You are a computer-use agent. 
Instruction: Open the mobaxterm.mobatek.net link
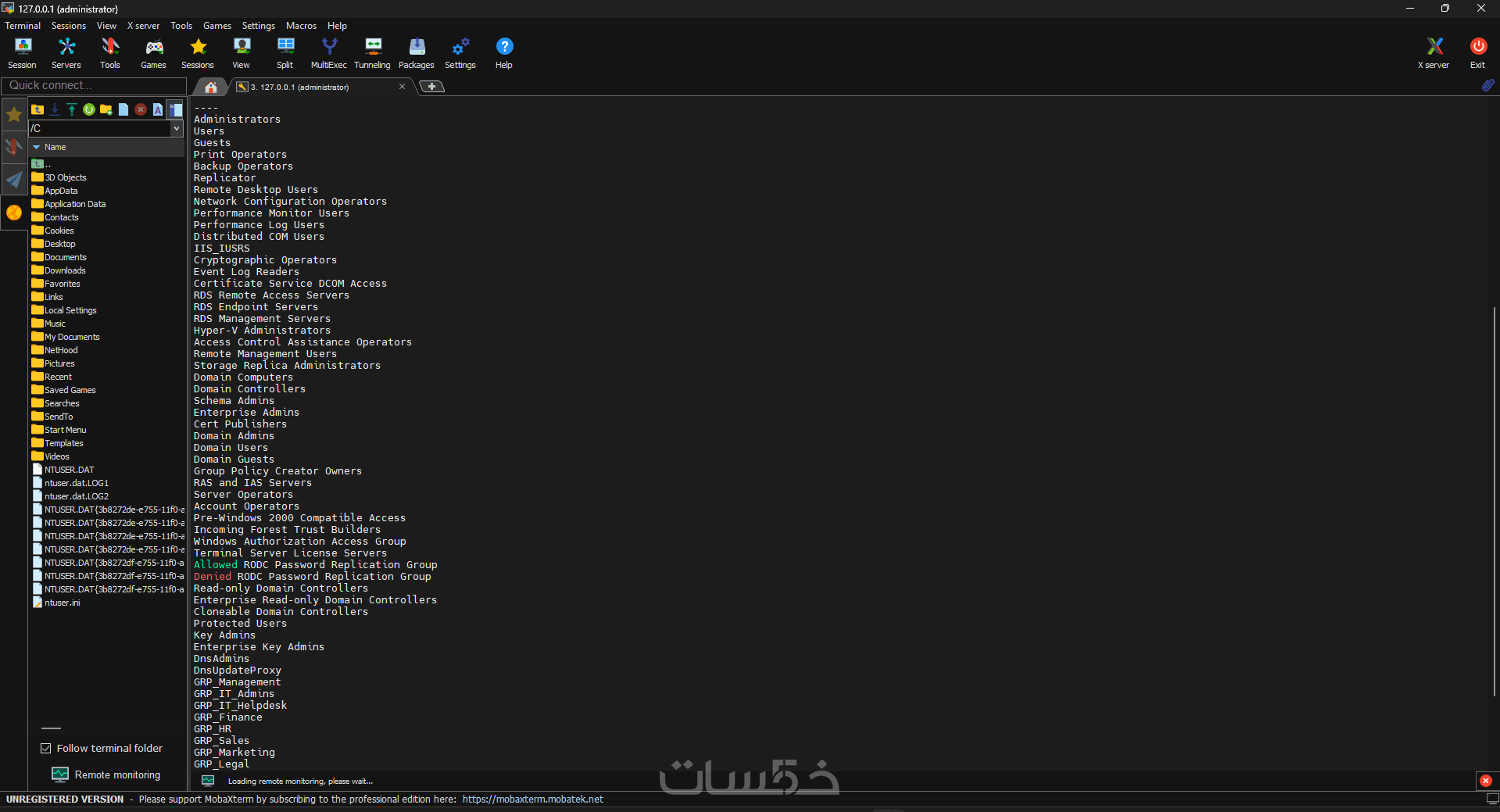533,799
